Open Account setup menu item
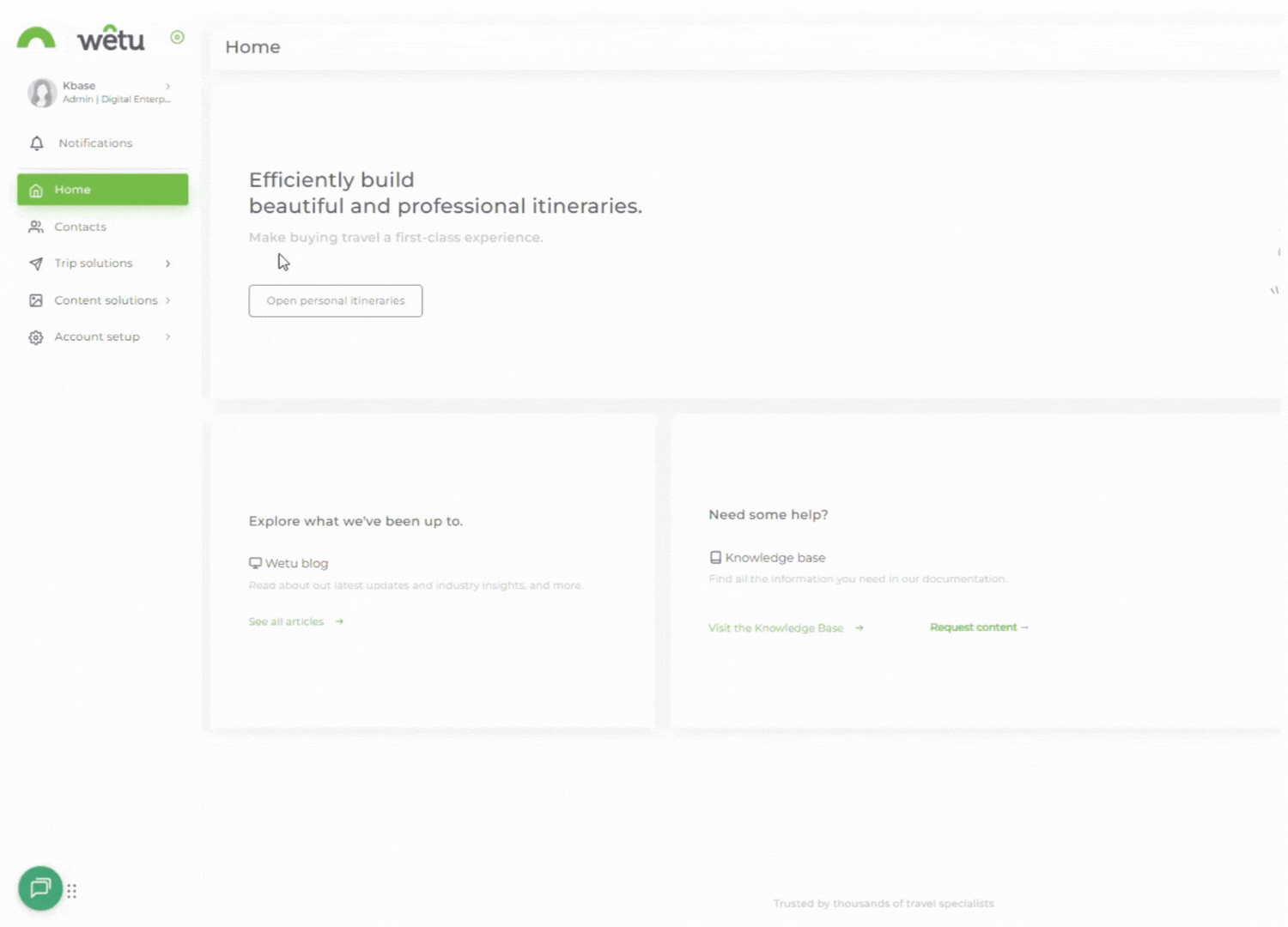 tap(102, 337)
